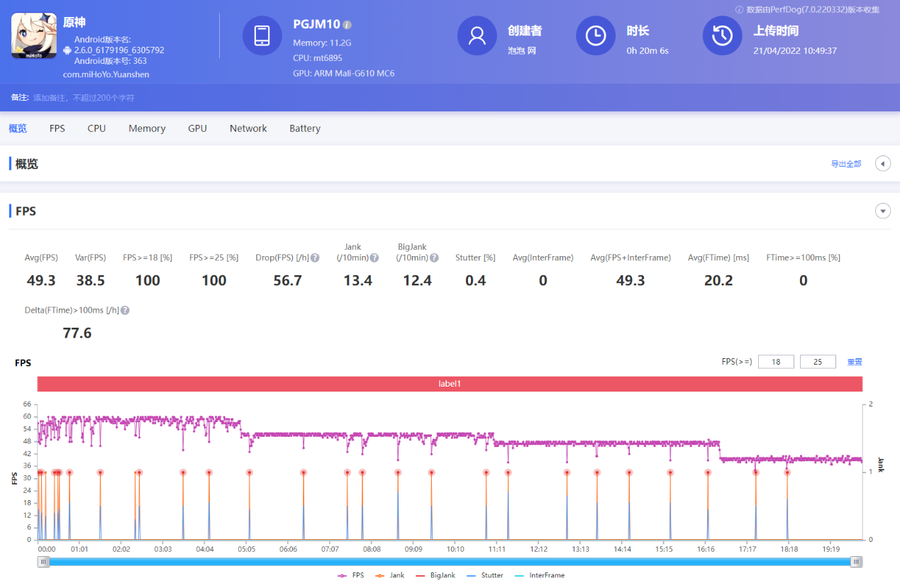900x581 pixels.
Task: Switch to the CPU tab
Action: [x=96, y=128]
